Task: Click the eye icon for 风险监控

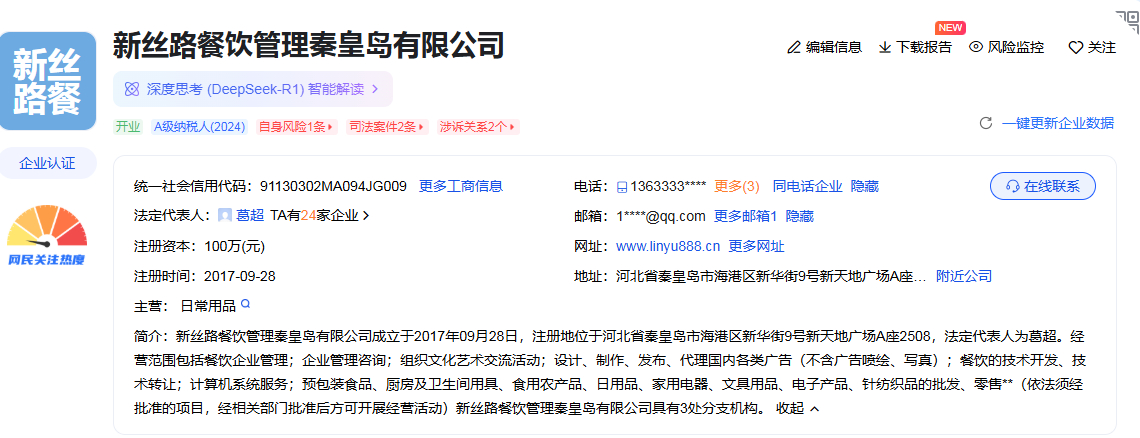Action: point(976,47)
